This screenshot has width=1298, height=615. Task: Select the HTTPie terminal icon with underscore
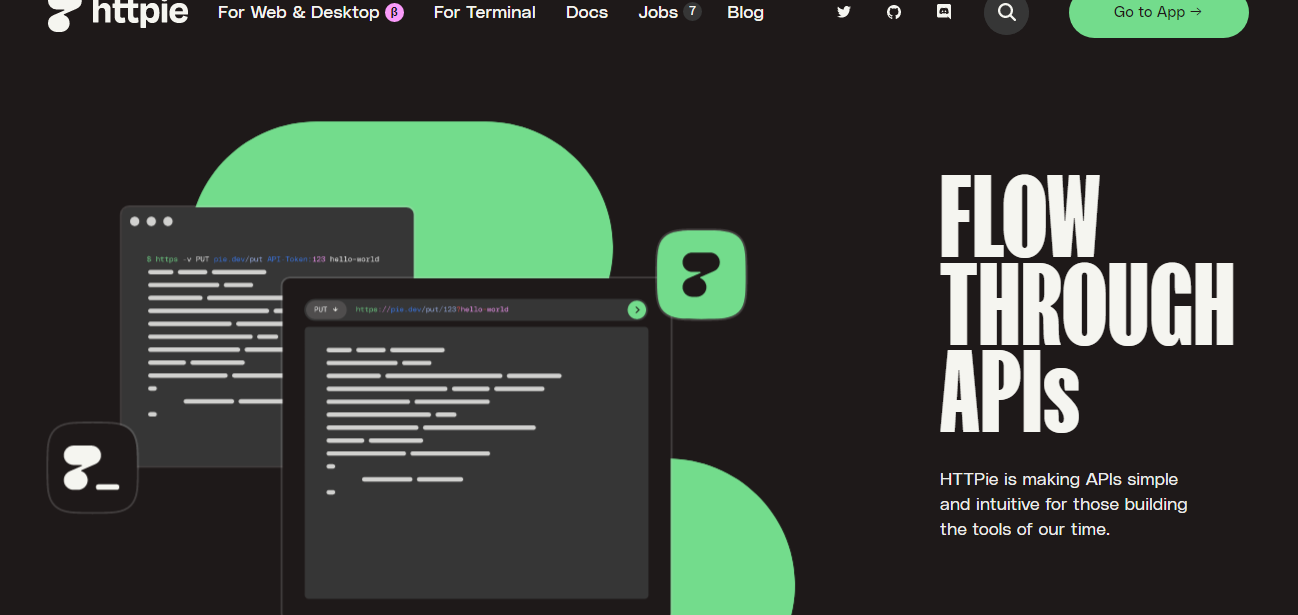coord(92,467)
